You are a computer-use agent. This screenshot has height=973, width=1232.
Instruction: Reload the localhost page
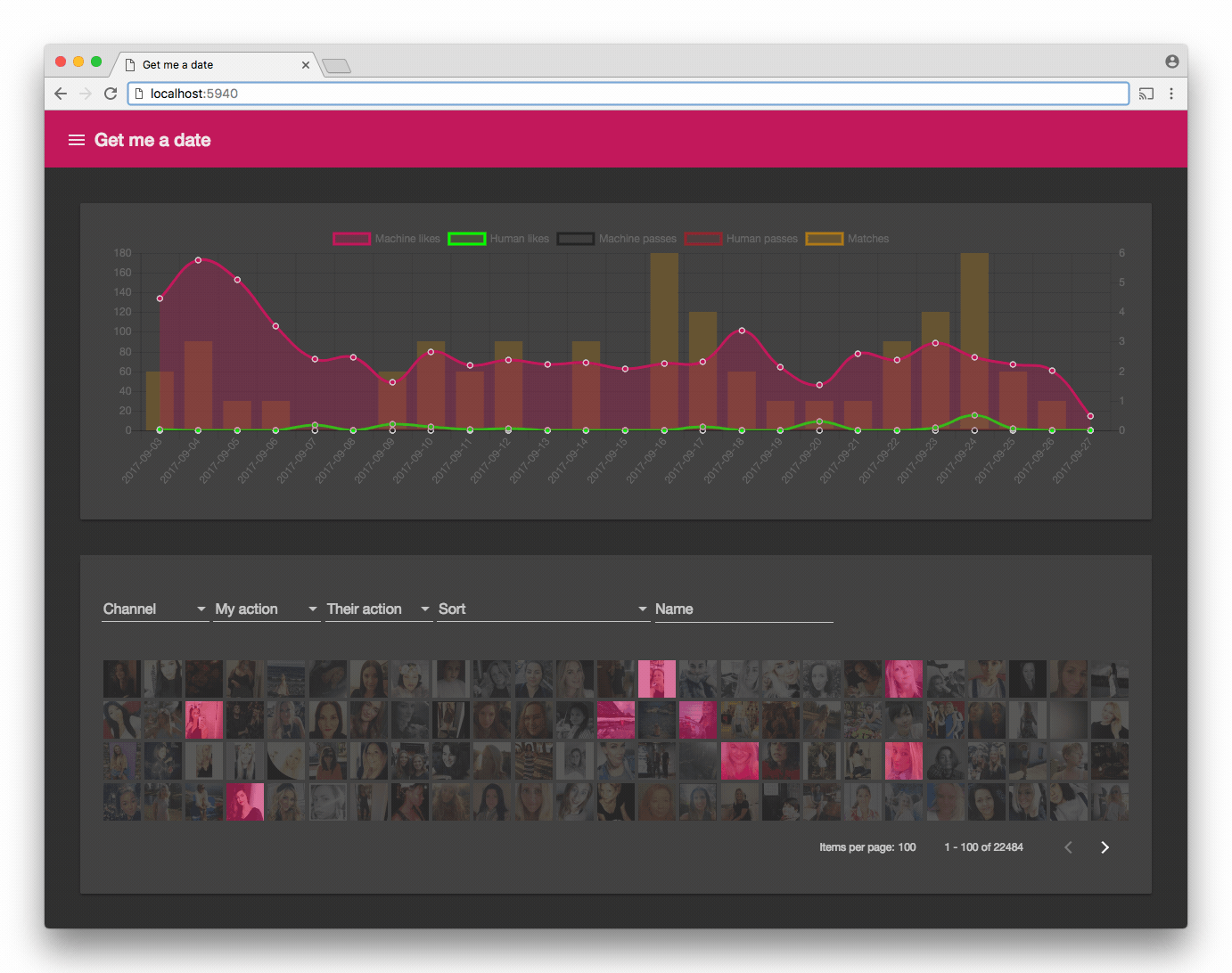pyautogui.click(x=111, y=94)
